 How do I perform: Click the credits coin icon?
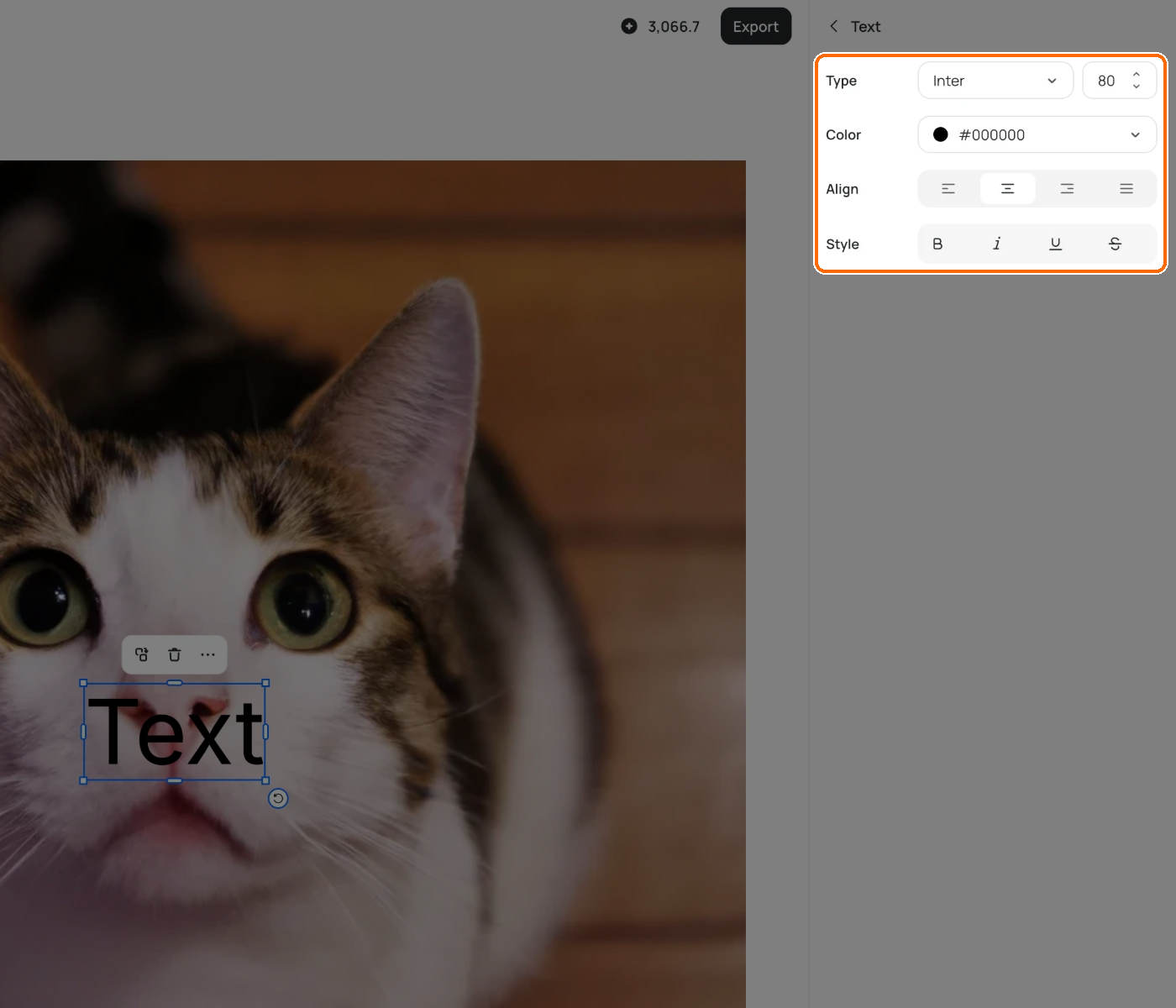point(629,26)
